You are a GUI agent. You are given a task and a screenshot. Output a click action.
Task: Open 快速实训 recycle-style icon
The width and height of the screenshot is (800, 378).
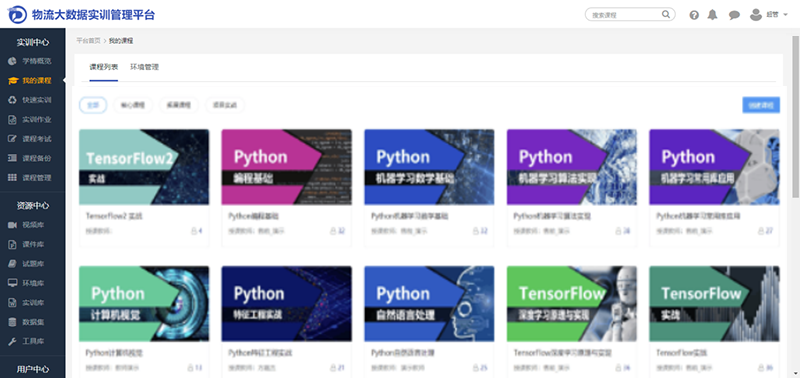(x=13, y=100)
